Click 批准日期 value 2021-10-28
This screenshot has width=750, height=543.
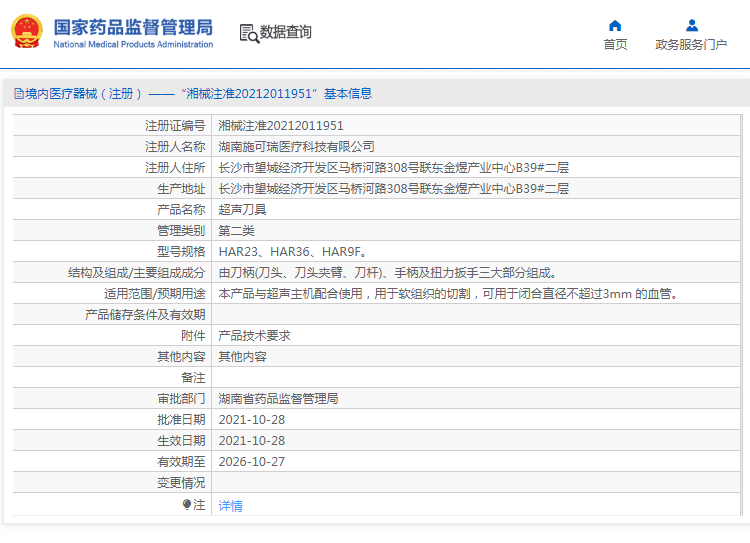(252, 420)
